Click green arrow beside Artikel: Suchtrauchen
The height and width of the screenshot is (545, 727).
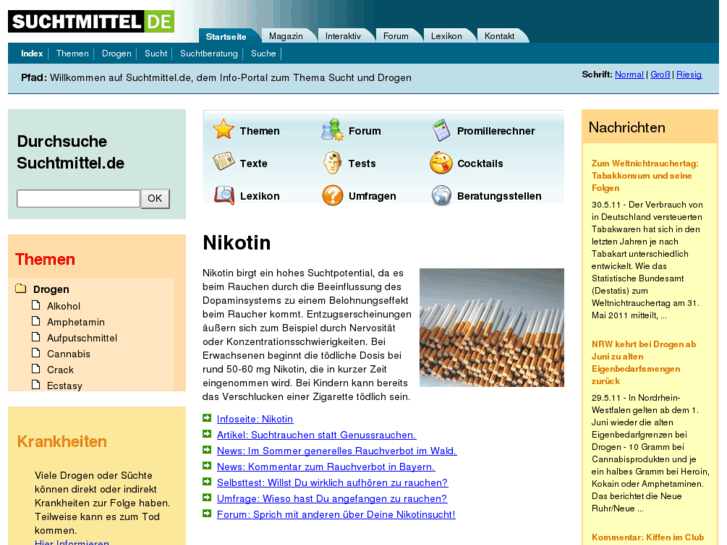tap(207, 434)
